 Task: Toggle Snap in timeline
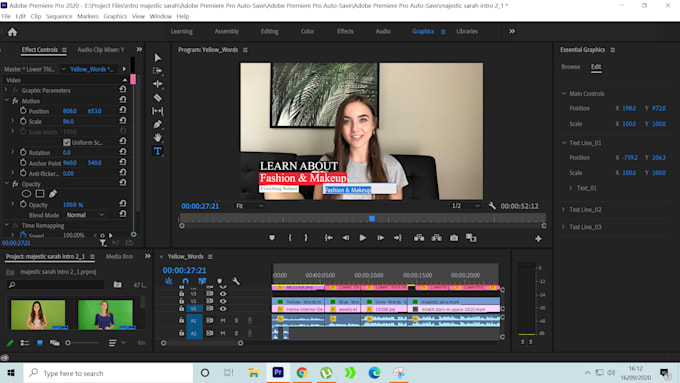(x=186, y=282)
